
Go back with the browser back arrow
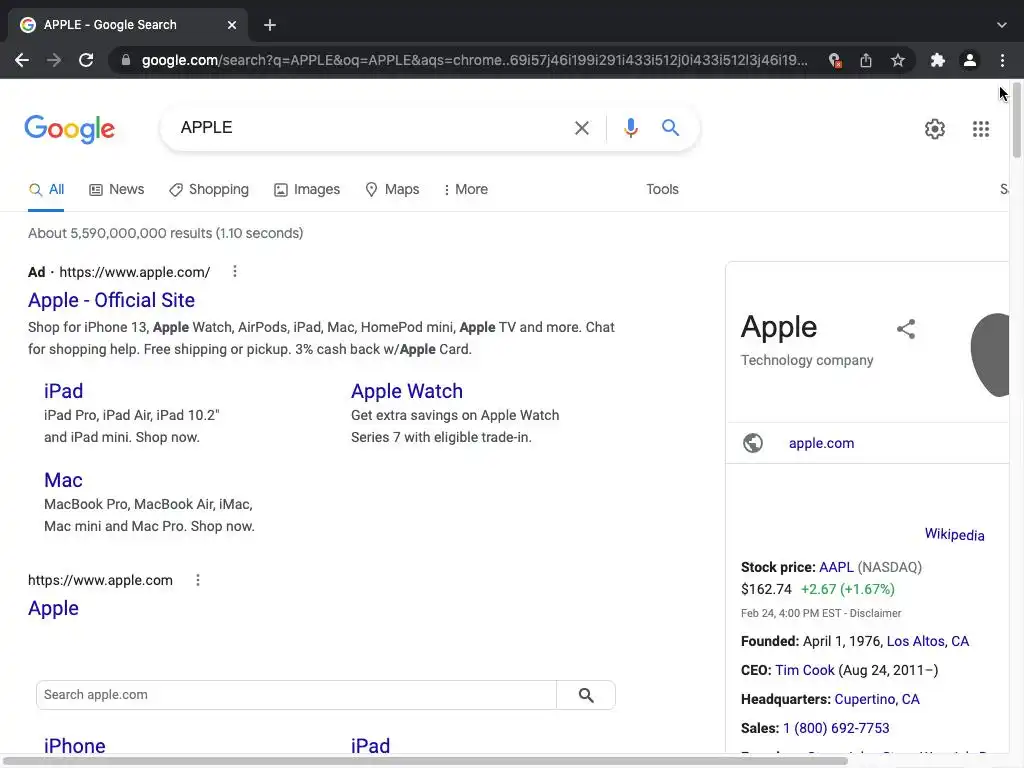tap(22, 60)
